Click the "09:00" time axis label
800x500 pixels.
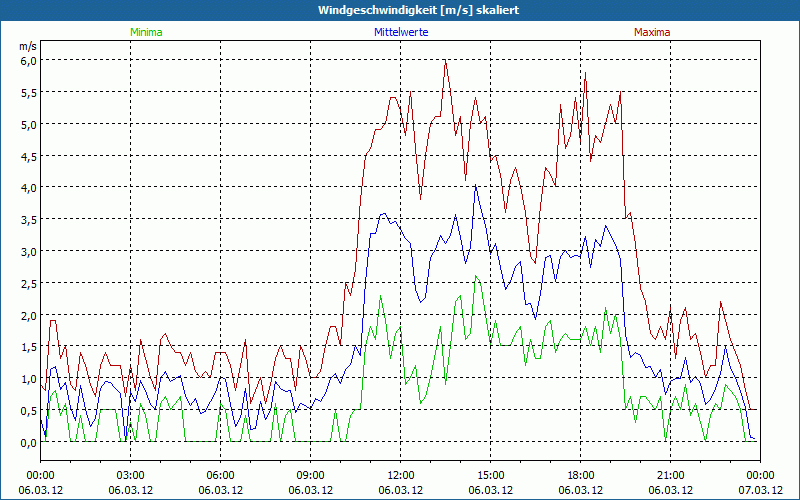point(311,476)
